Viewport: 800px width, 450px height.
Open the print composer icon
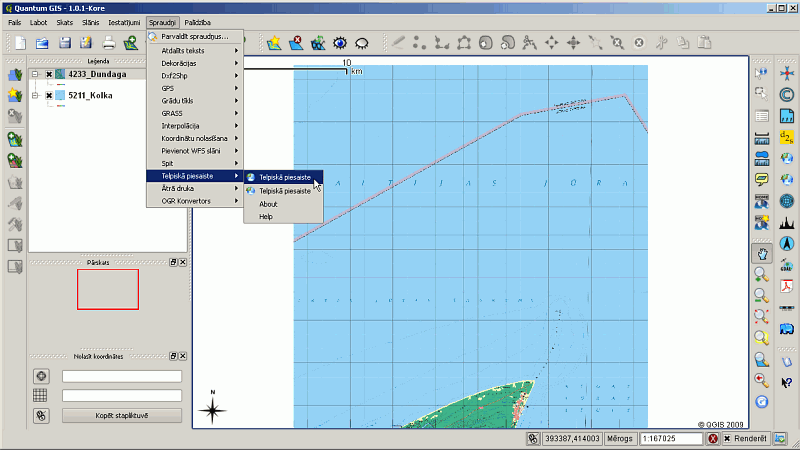click(x=109, y=43)
